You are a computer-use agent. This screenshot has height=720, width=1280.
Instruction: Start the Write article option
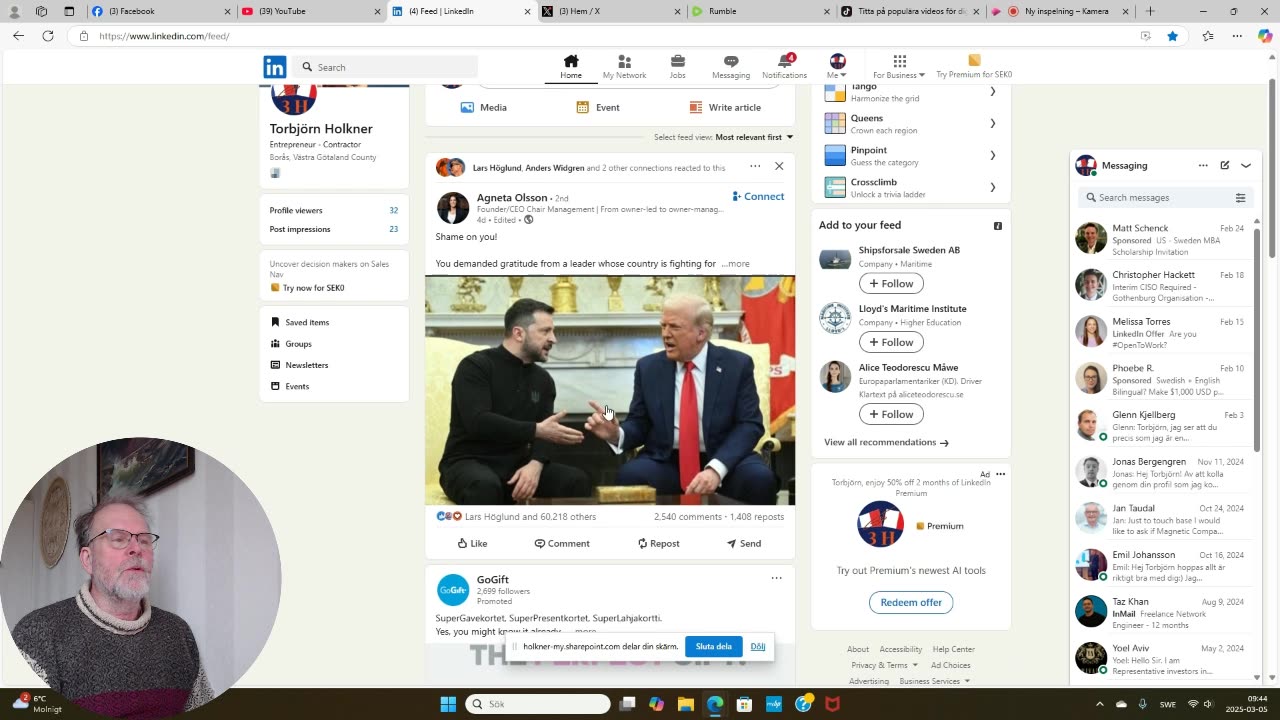click(x=725, y=107)
